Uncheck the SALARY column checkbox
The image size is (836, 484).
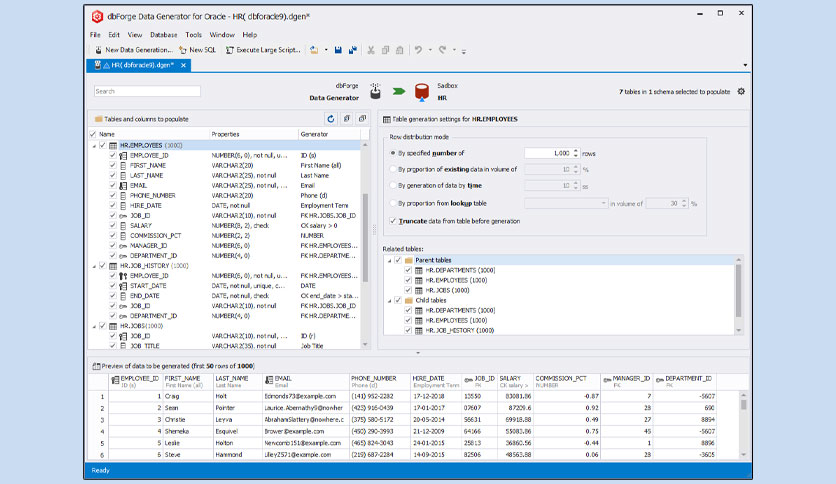(x=112, y=225)
